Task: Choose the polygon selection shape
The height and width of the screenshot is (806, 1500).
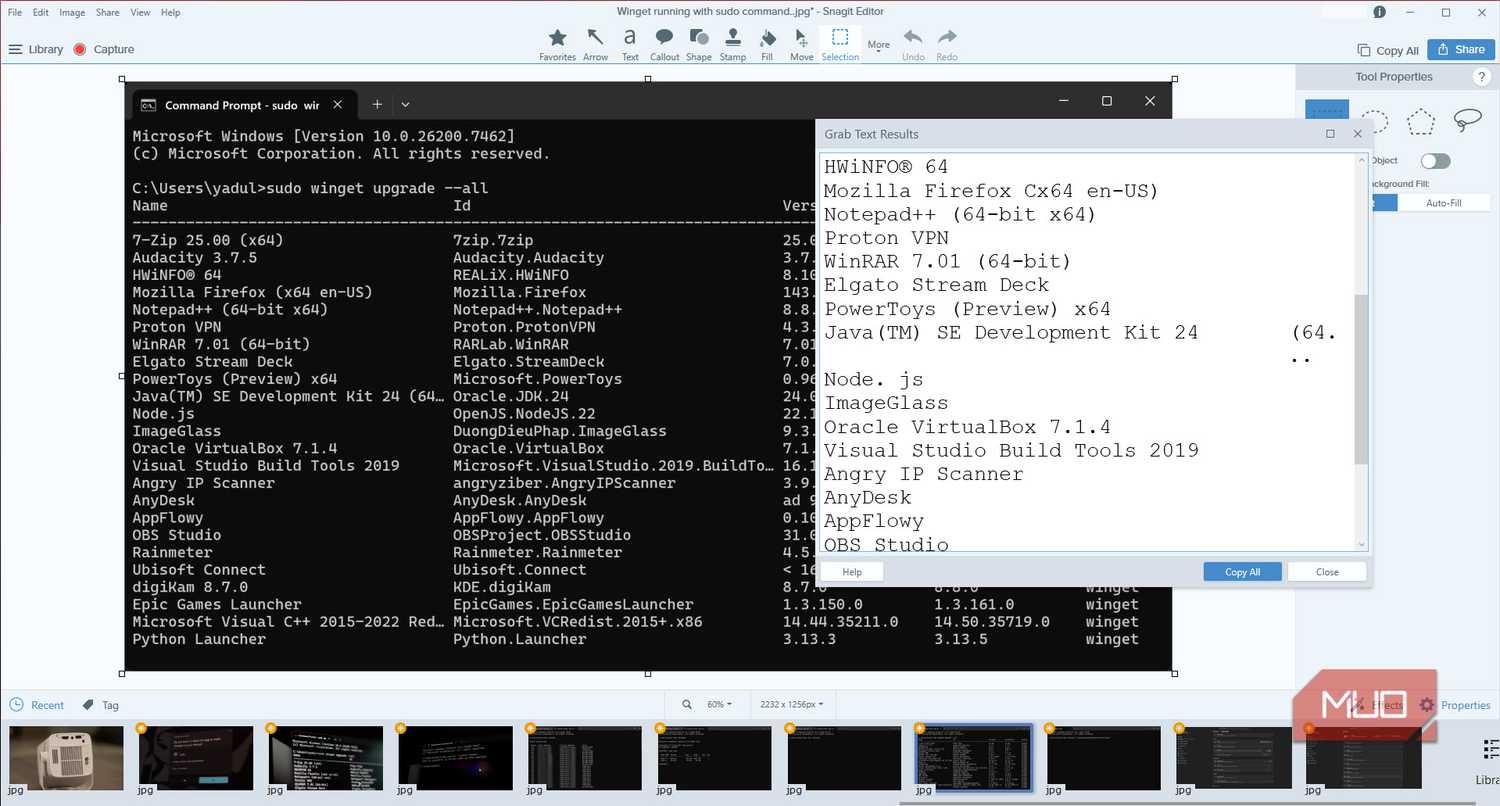Action: click(x=1421, y=121)
